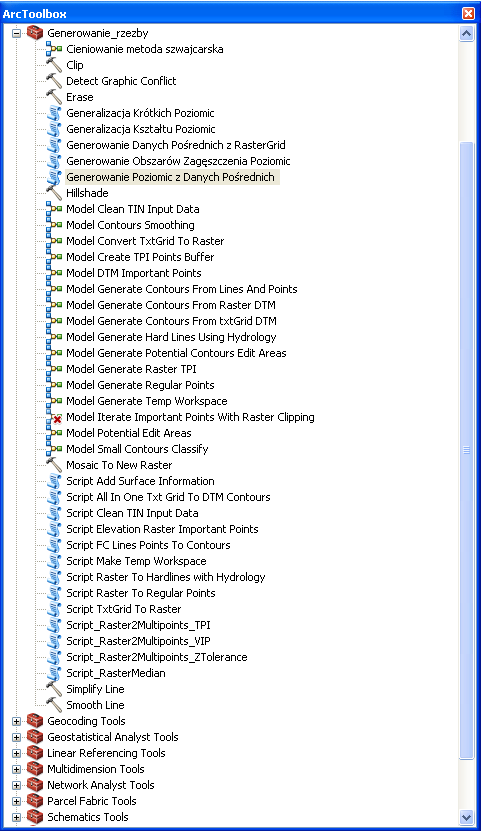
Task: Expand the Multidimension Tools toolbox
Action: click(x=16, y=769)
